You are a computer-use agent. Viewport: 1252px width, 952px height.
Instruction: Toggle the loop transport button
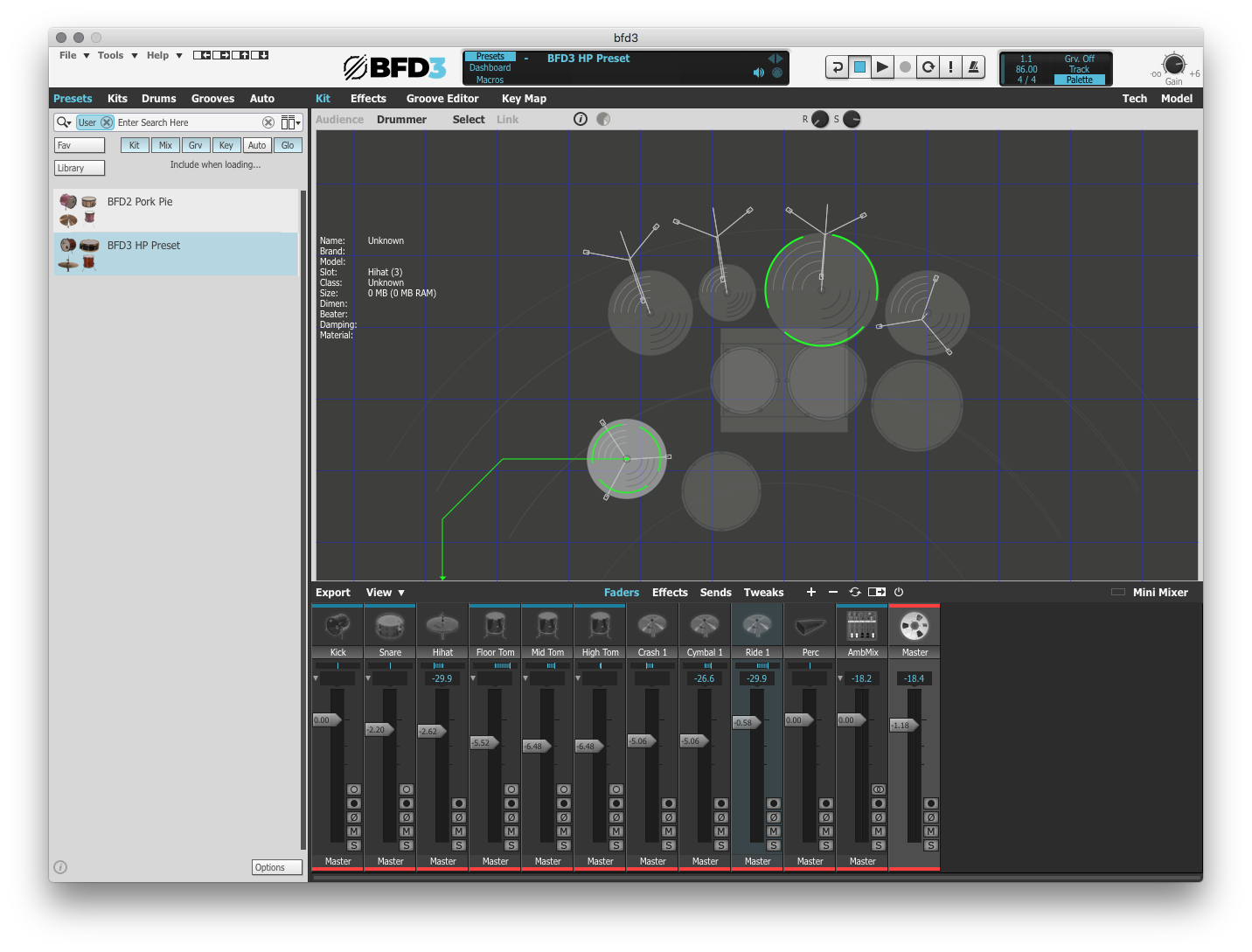pyautogui.click(x=929, y=67)
